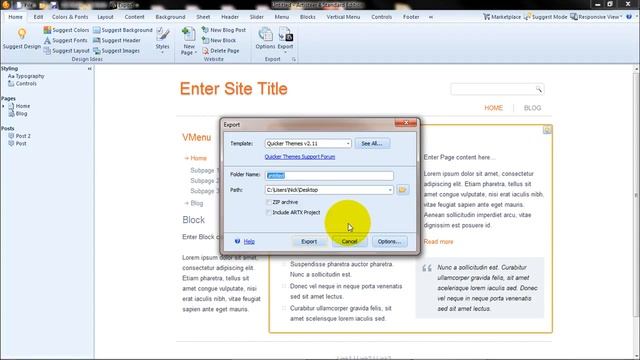Click See All... templates button
Viewport: 640px width, 360px height.
[x=372, y=144]
